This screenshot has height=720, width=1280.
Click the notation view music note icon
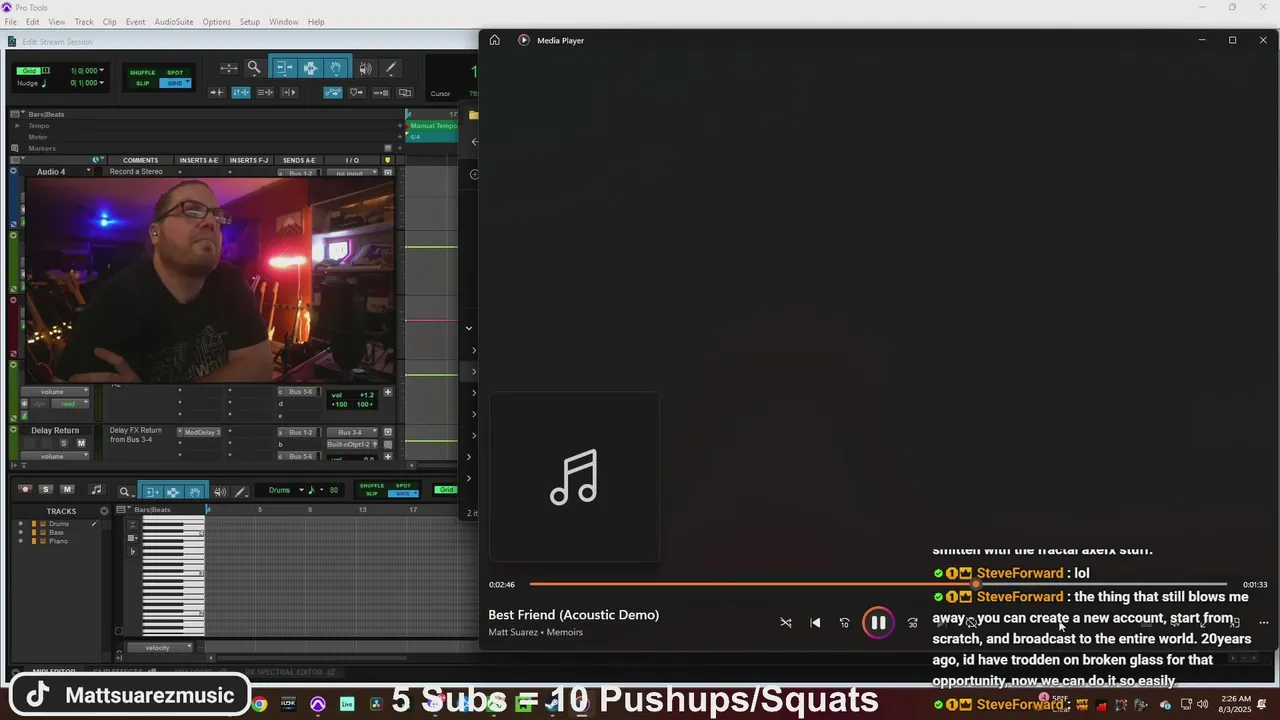(96, 490)
